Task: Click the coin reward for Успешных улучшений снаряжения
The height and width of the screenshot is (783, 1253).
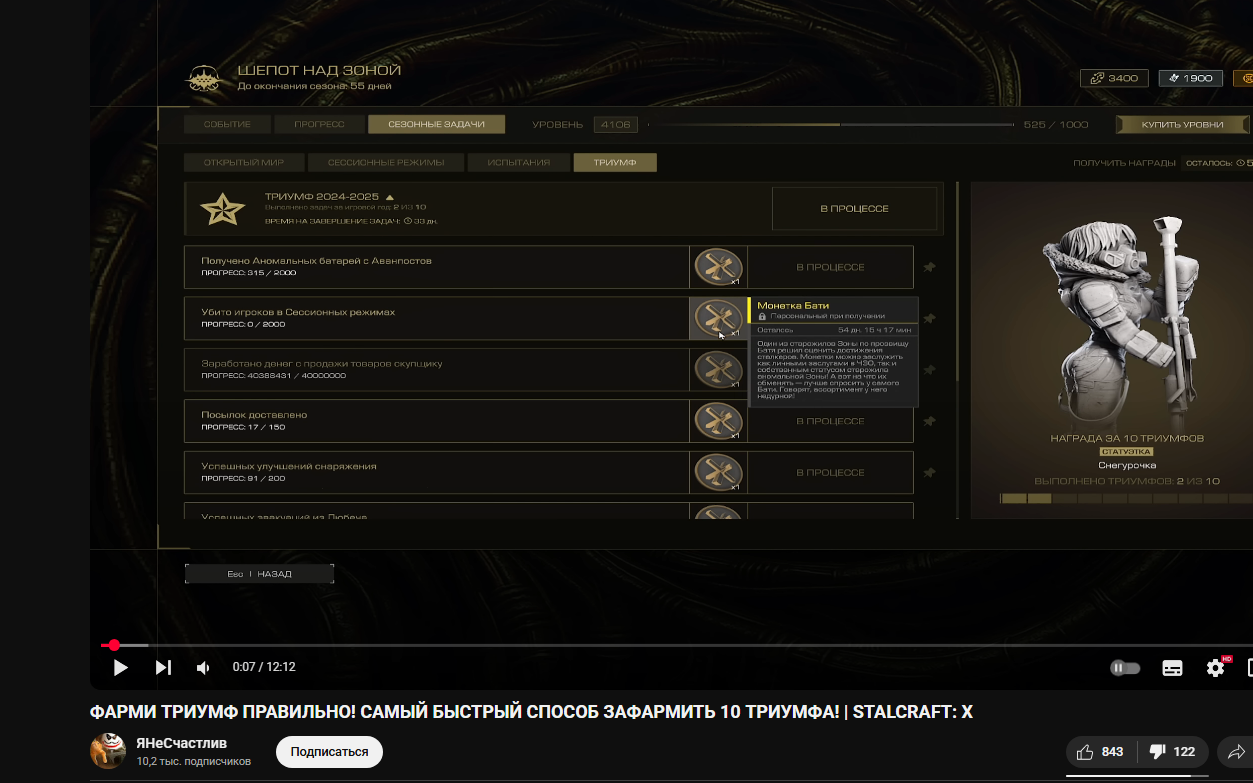Action: 718,472
